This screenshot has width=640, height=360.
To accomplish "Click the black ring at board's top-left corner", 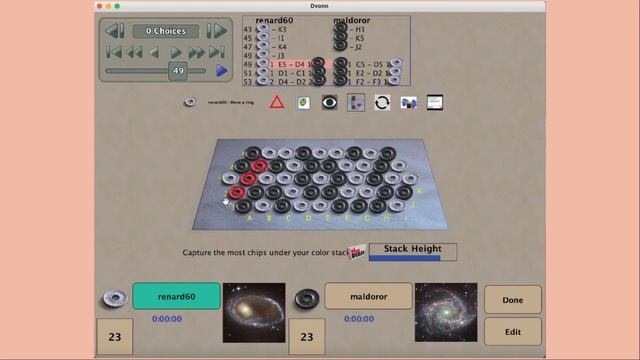I will (x=253, y=153).
